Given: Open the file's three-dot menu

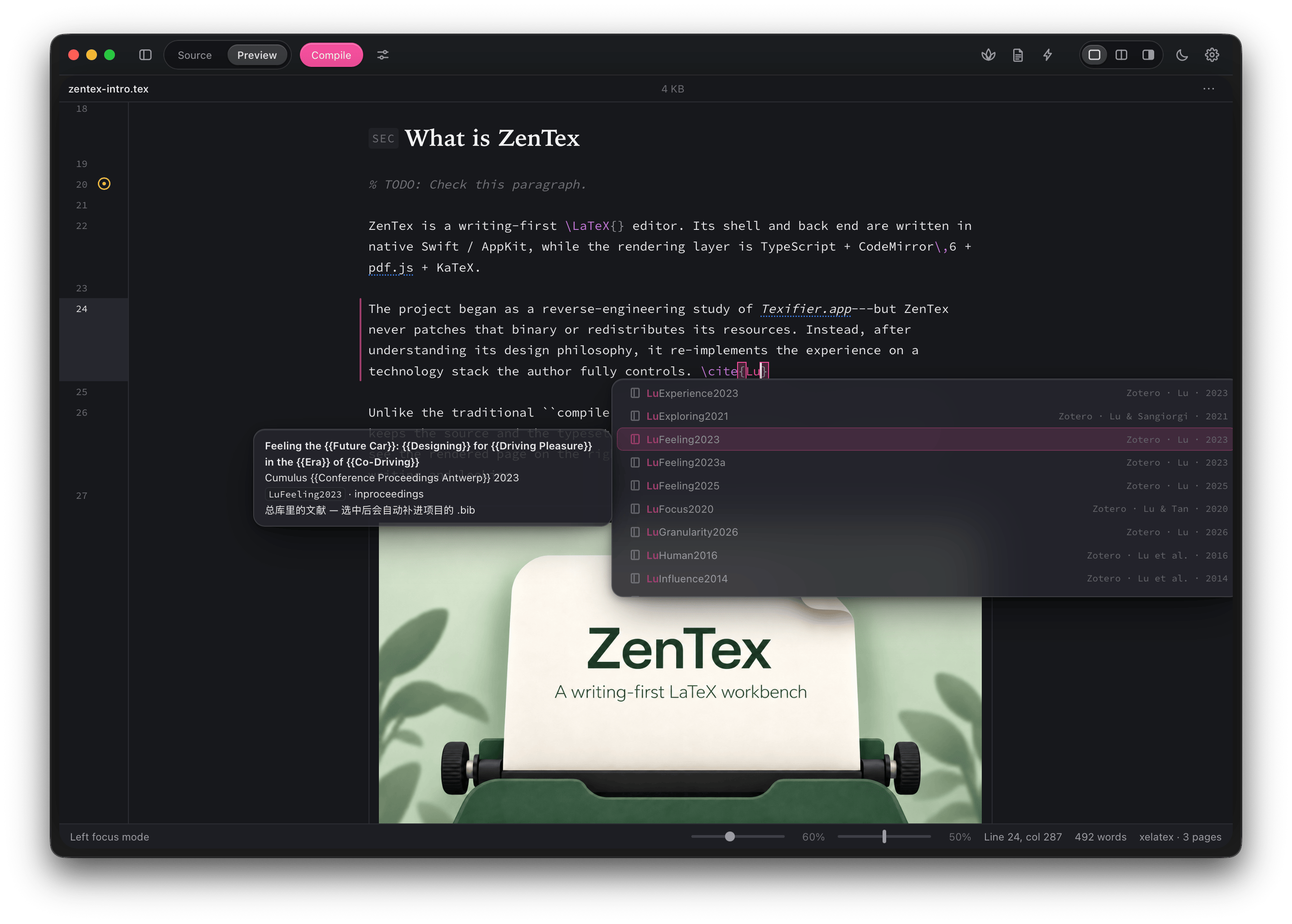Looking at the screenshot, I should pos(1209,89).
